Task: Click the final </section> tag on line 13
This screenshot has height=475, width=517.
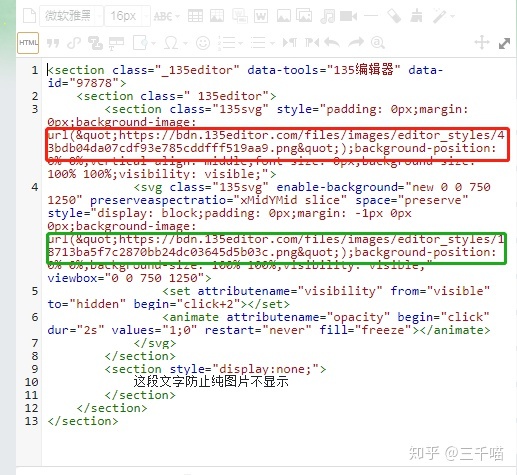Action: coord(83,421)
